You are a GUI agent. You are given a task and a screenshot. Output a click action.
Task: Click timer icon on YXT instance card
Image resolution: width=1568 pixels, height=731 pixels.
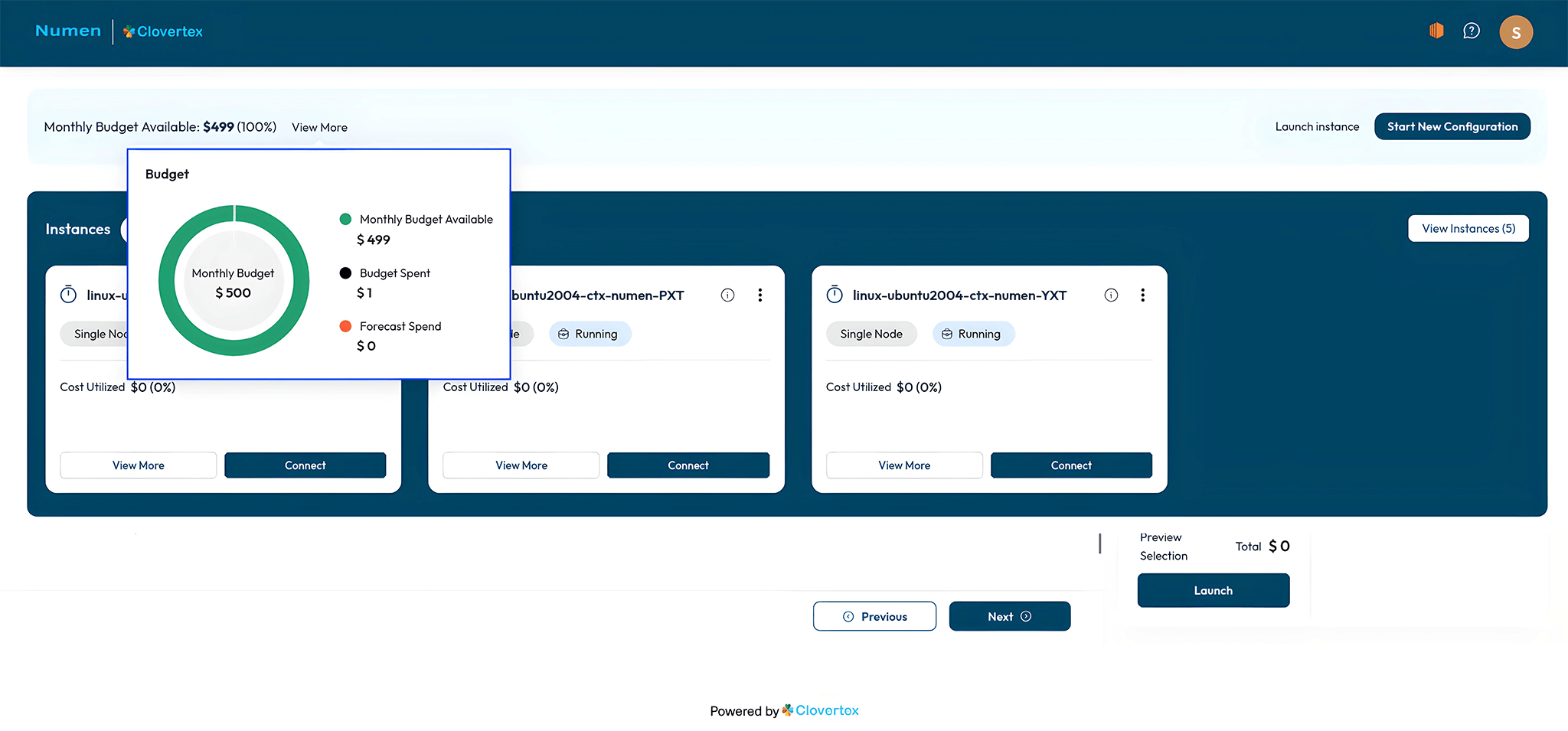pyautogui.click(x=835, y=295)
